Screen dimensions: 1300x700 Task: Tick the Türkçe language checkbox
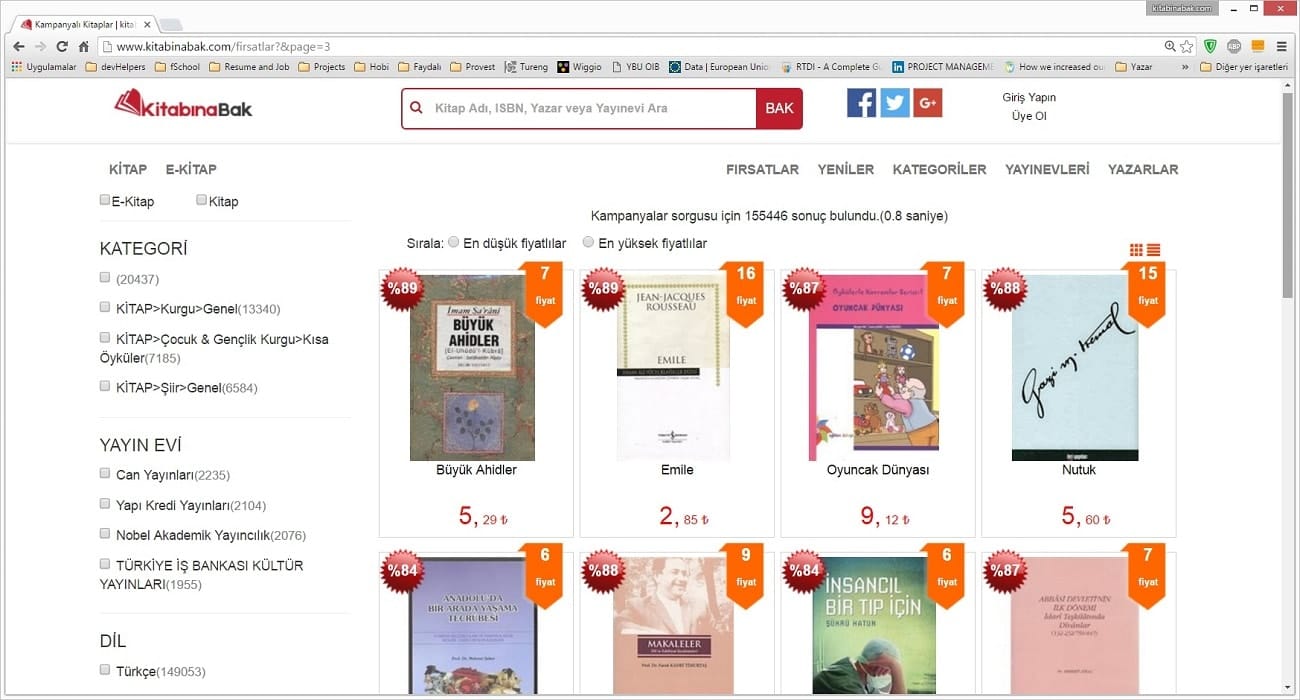point(105,670)
